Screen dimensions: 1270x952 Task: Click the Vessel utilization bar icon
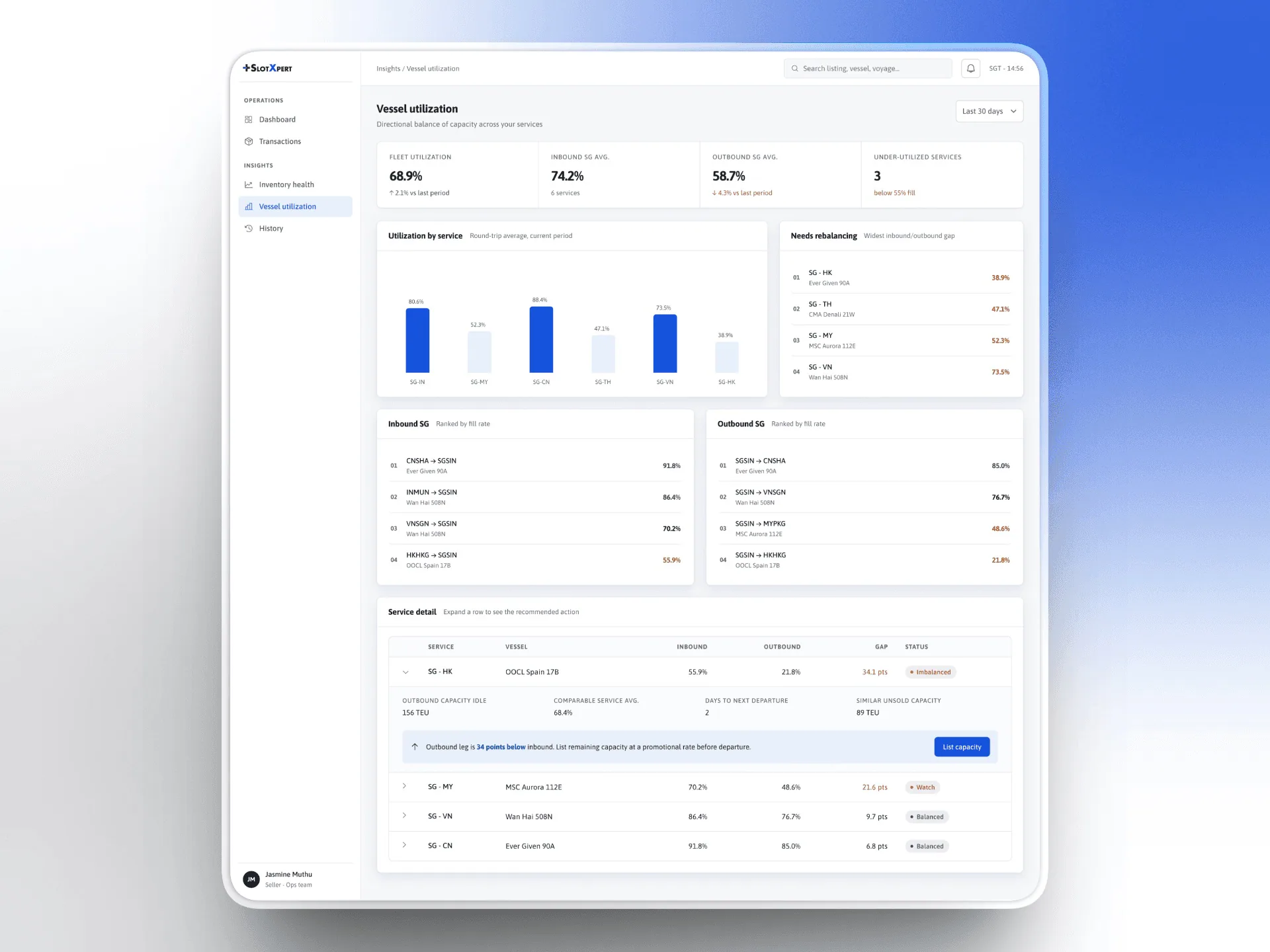point(249,206)
